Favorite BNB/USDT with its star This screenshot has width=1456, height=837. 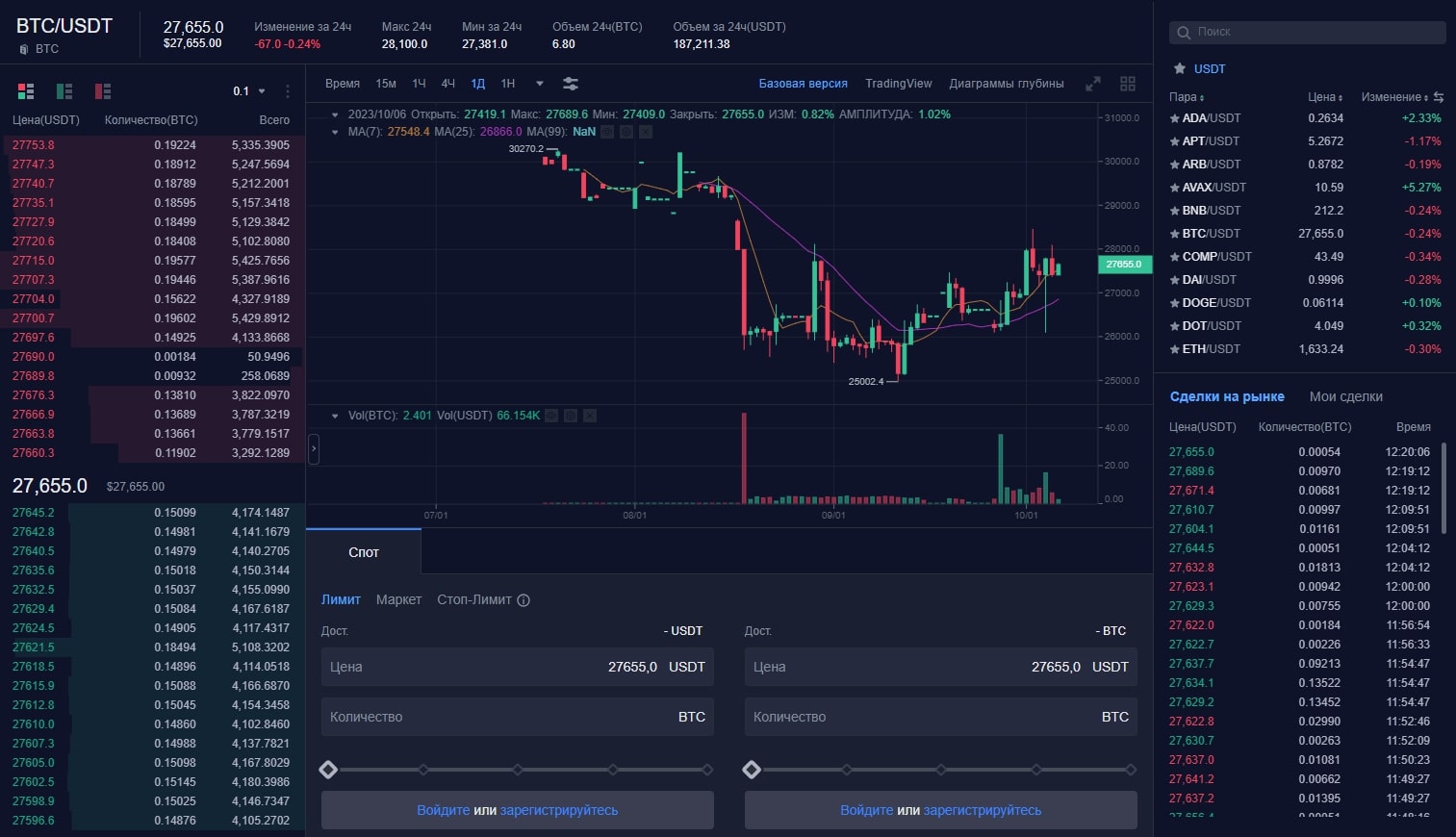[1174, 211]
